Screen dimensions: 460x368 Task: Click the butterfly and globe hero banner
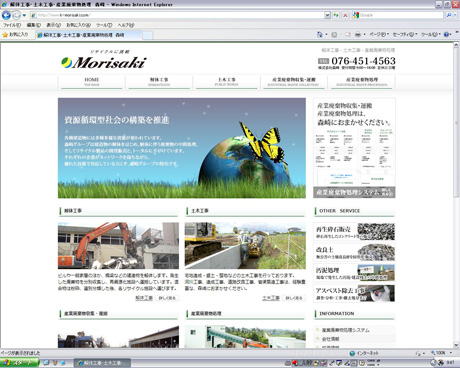click(182, 148)
